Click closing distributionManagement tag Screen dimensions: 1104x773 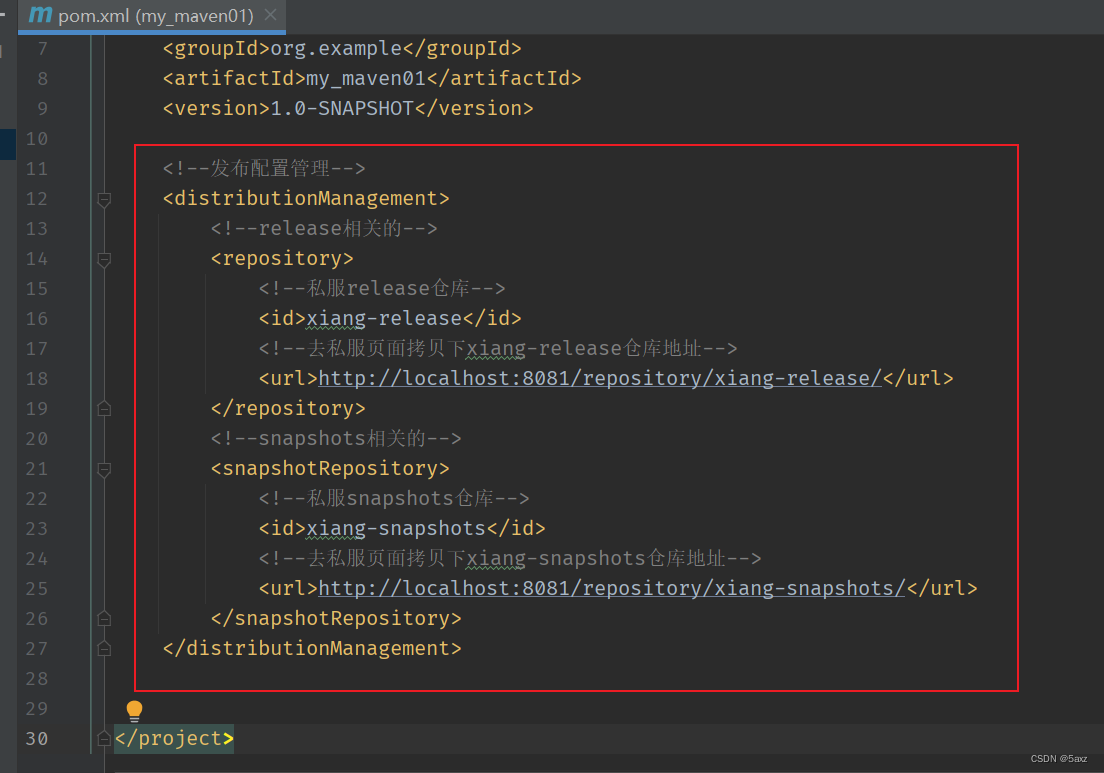point(312,648)
